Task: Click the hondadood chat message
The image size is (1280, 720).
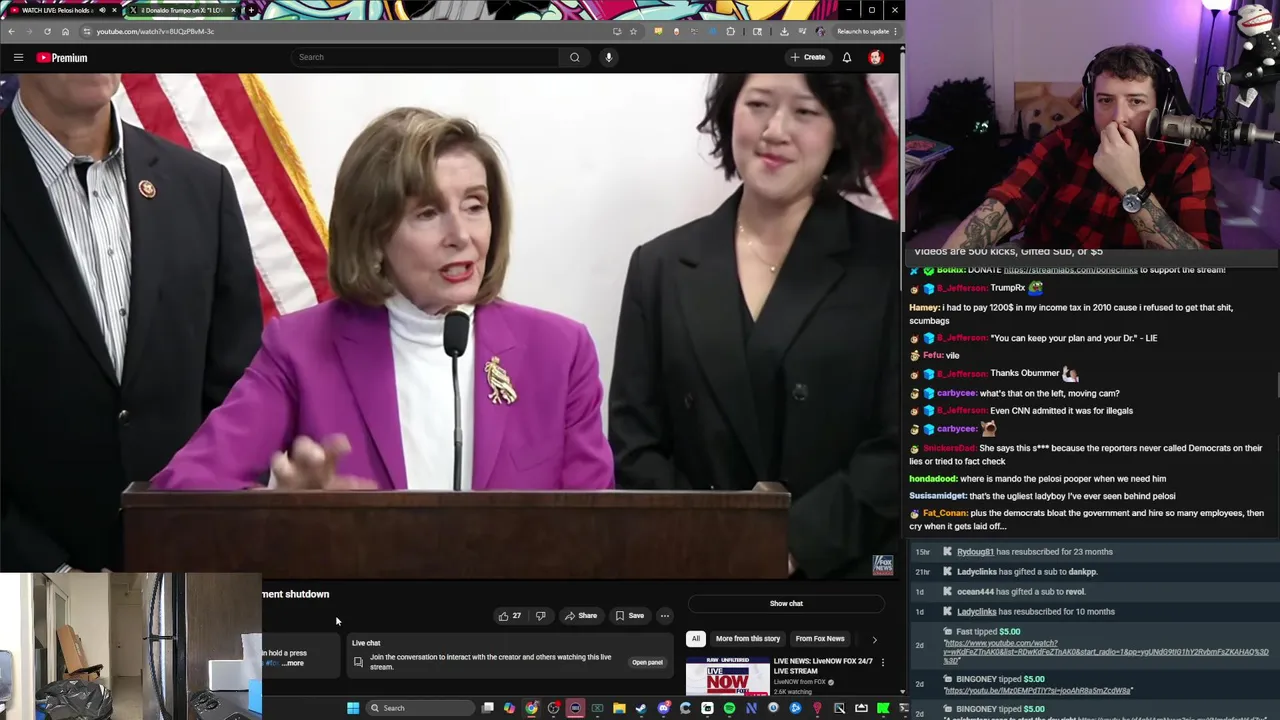Action: 1037,479
